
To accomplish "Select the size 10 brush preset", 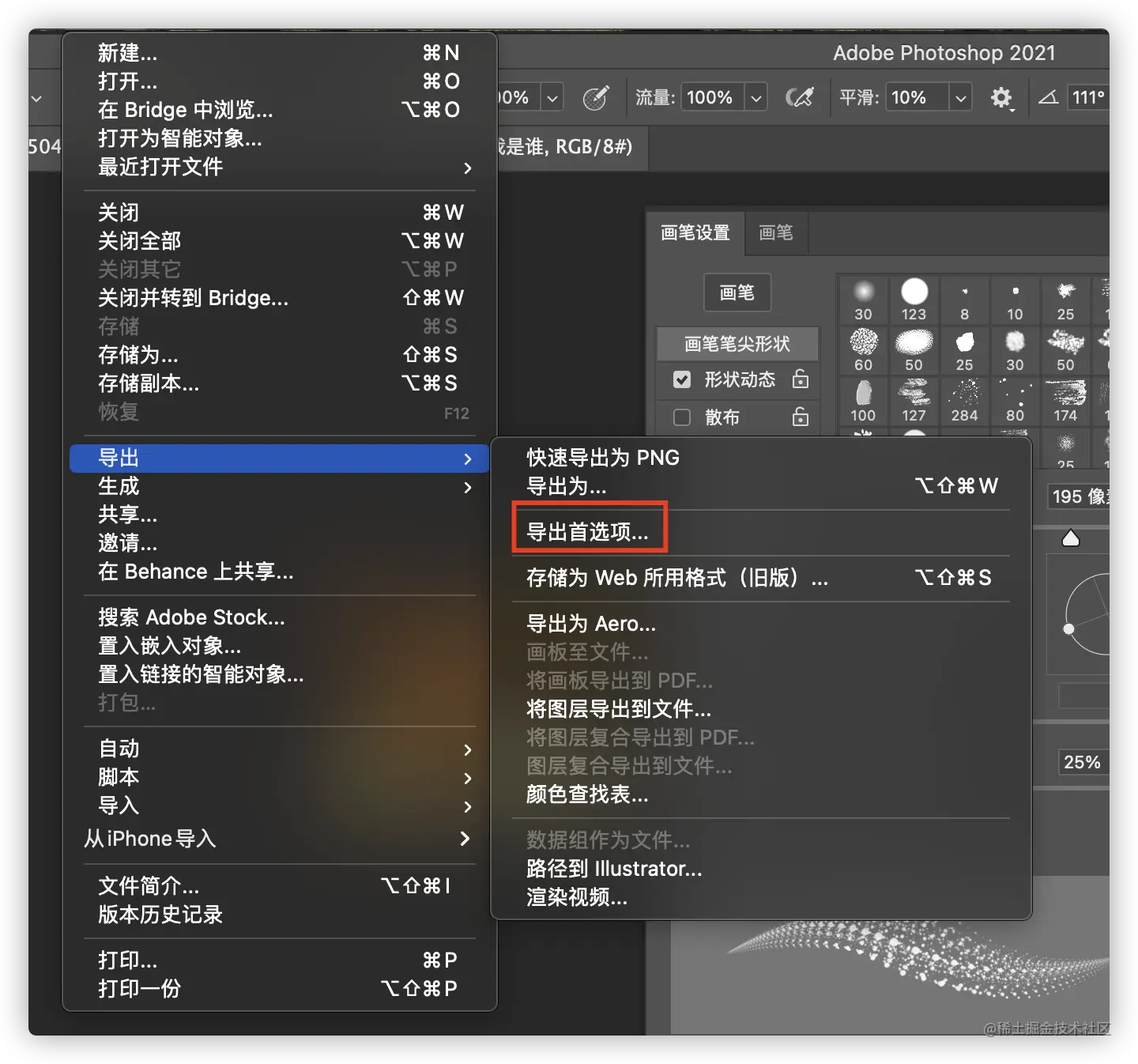I will (1015, 300).
